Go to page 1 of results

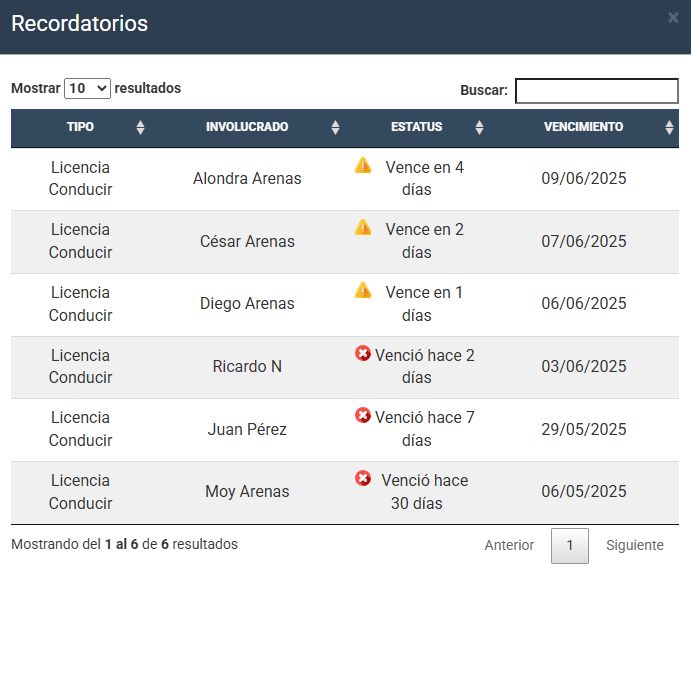(x=570, y=546)
